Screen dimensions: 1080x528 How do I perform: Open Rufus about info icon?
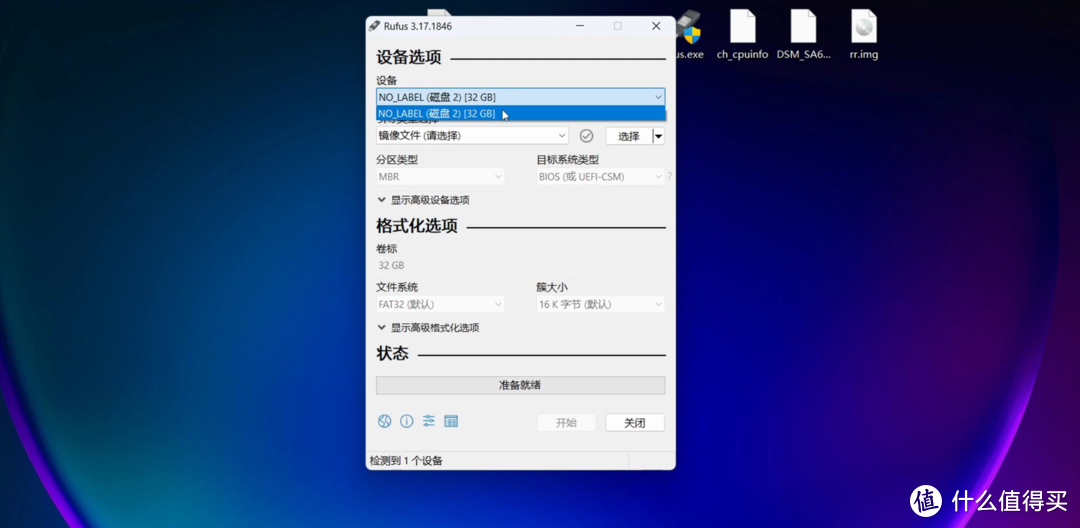[406, 421]
